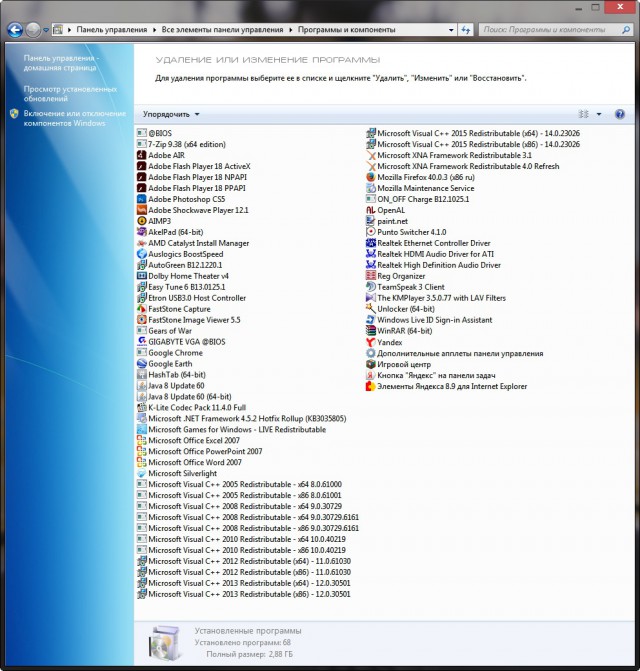The width and height of the screenshot is (640, 671).
Task: Select Adobe Flash Player 18 ActiveX entry
Action: [x=194, y=166]
